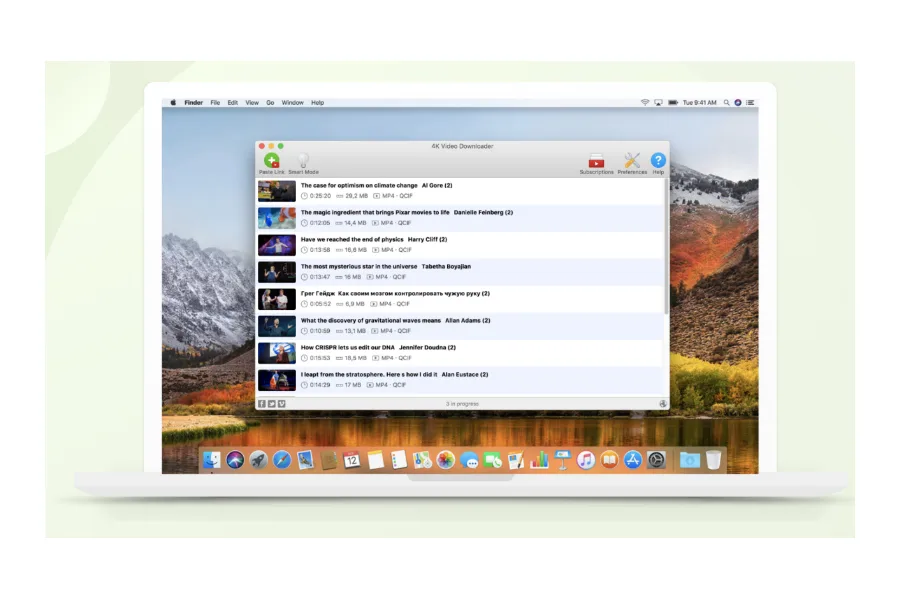The height and width of the screenshot is (600, 900).
Task: Open Notes icon in Dock
Action: pyautogui.click(x=375, y=460)
